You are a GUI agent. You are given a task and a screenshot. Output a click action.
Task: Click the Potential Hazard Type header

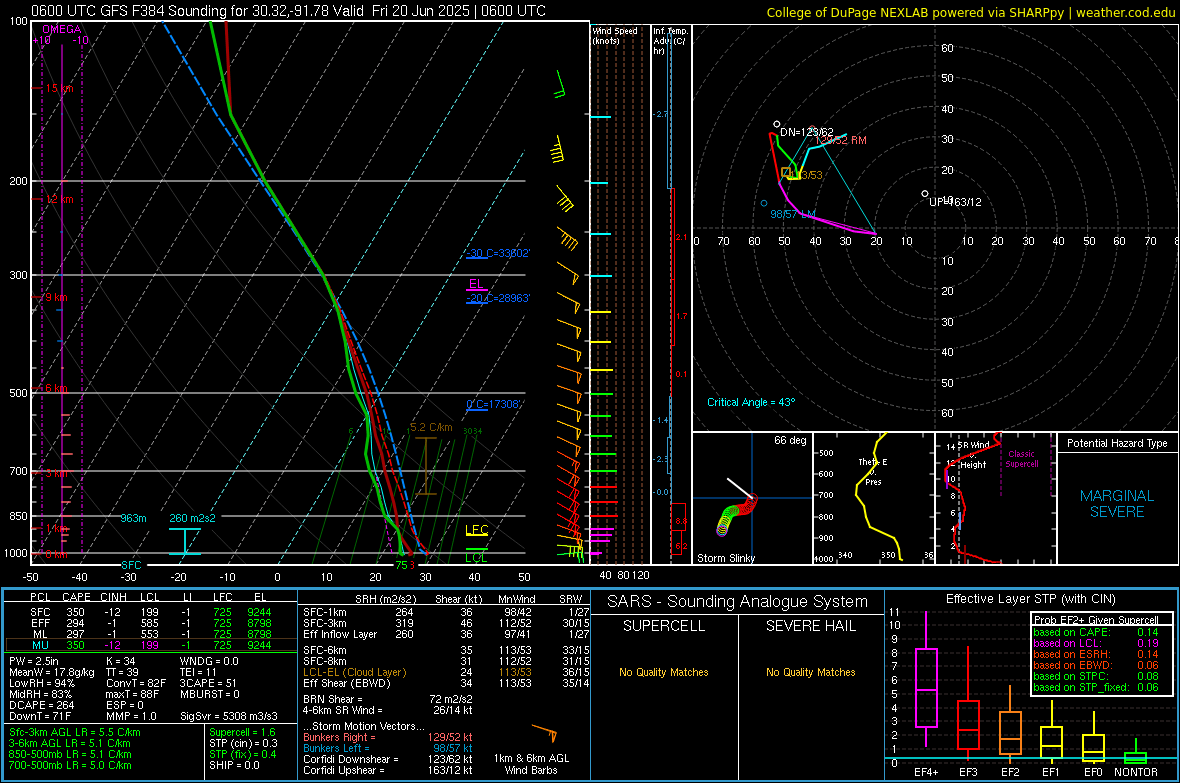(x=1117, y=443)
